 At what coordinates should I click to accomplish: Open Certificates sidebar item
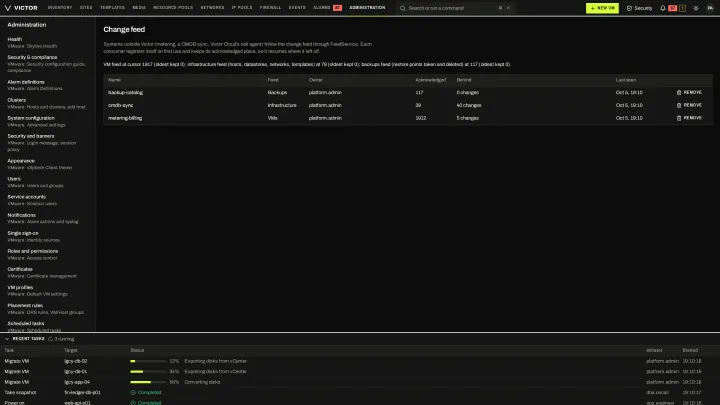click(x=48, y=272)
